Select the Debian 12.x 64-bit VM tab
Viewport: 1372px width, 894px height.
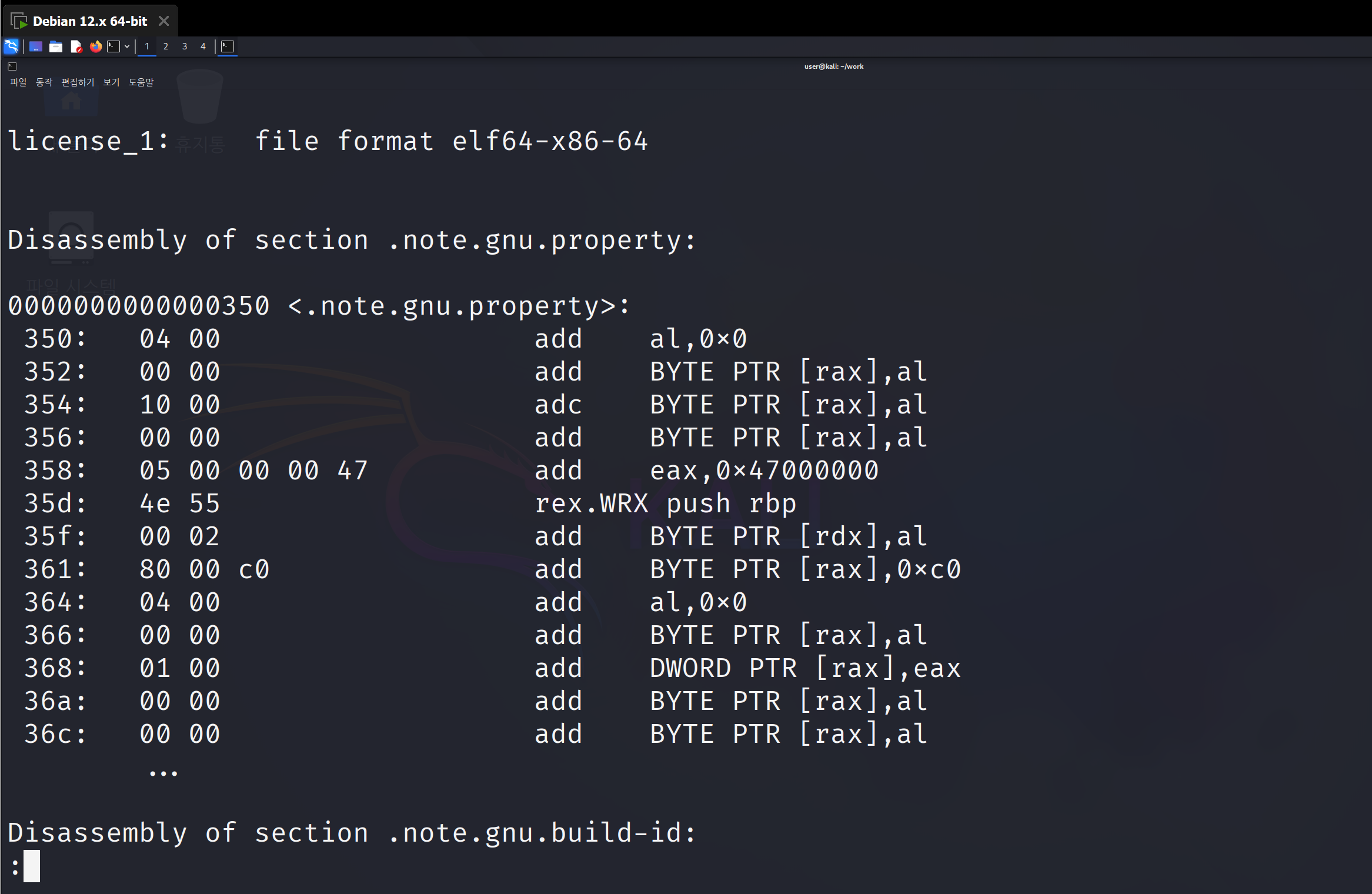click(x=90, y=21)
